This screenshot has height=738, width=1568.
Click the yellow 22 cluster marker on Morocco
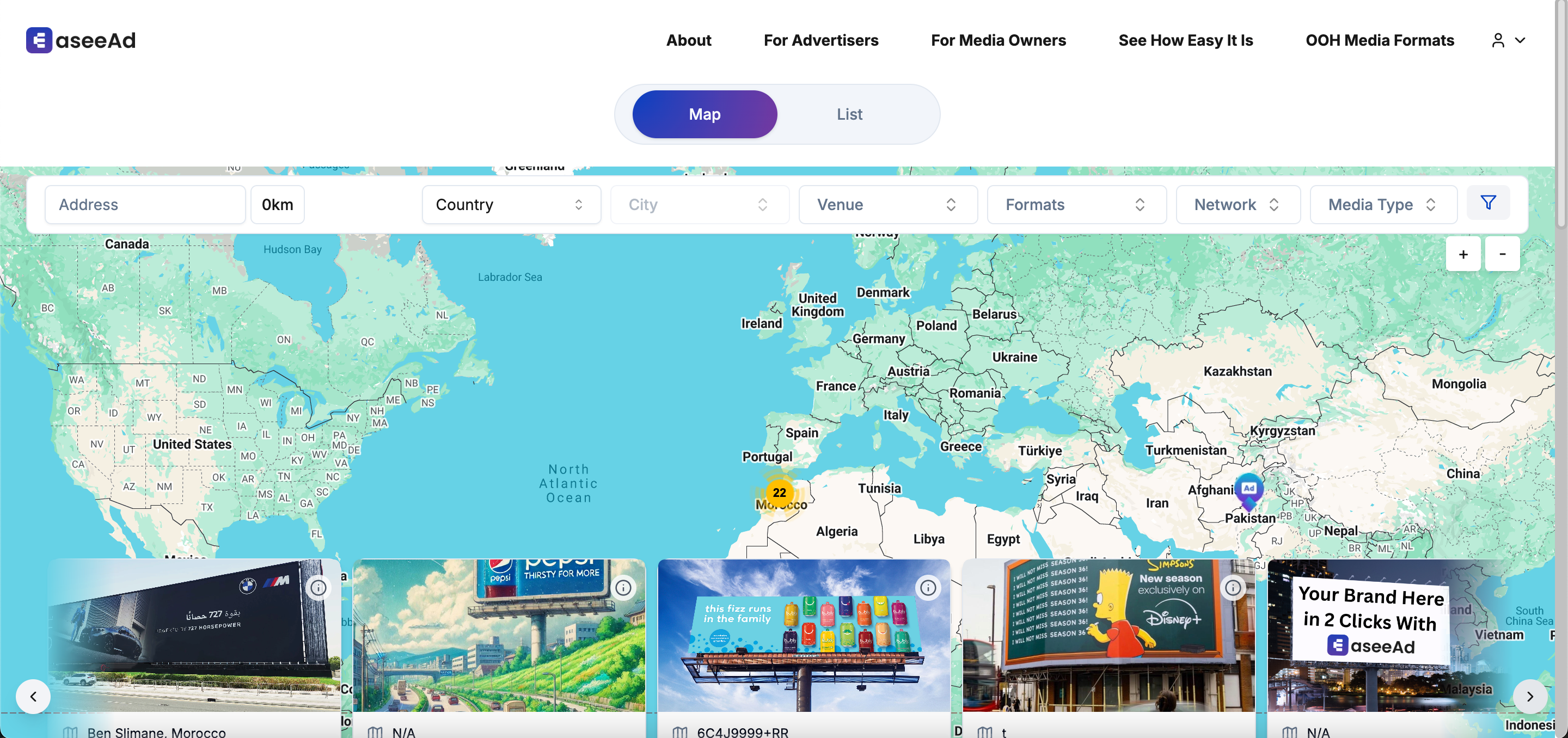(x=779, y=493)
